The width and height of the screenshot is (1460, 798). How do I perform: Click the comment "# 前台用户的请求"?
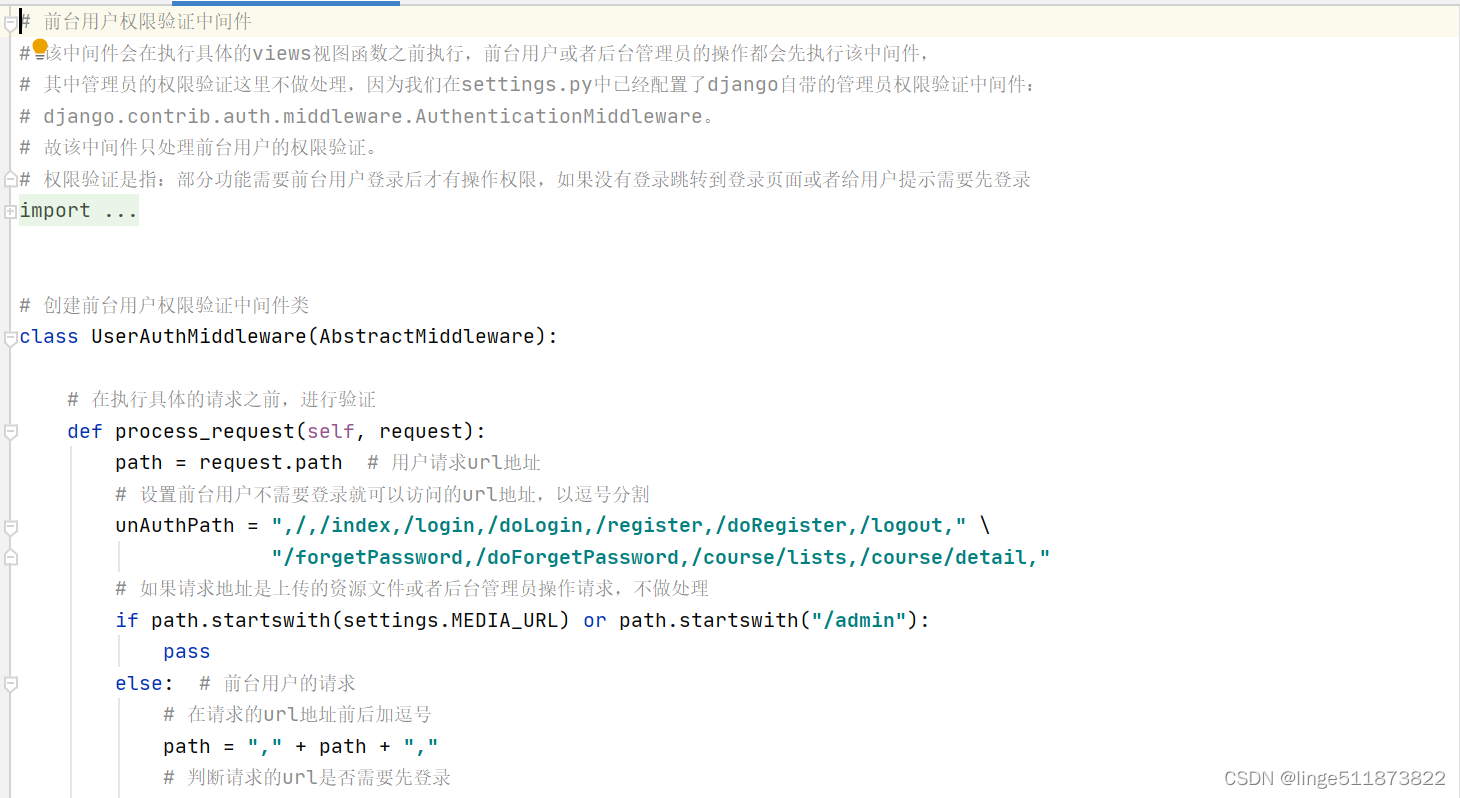click(x=277, y=684)
